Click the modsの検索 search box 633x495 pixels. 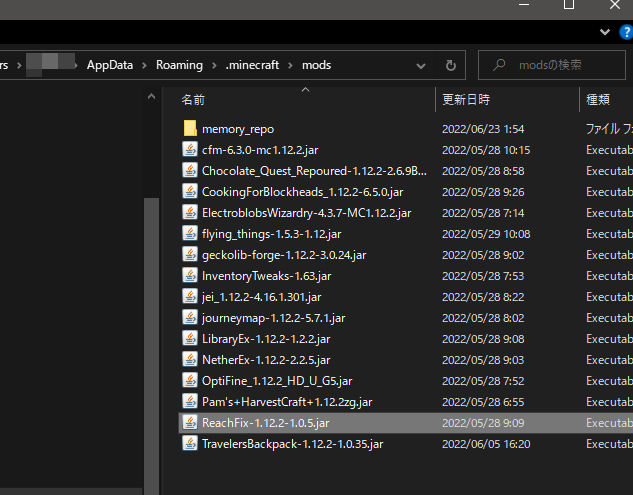[551, 65]
